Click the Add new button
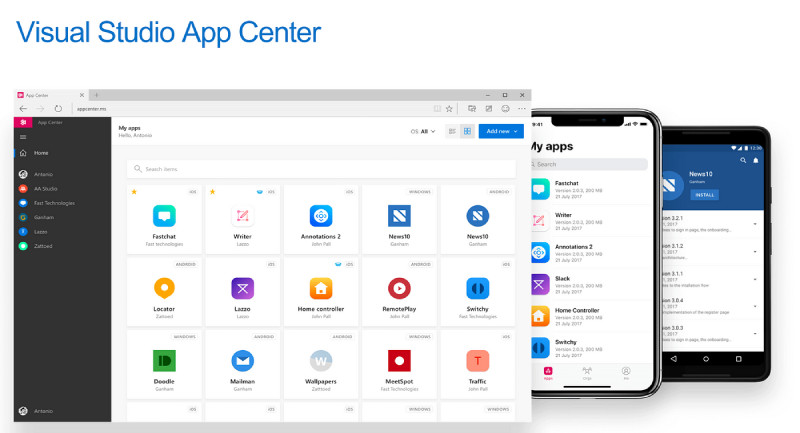800x433 pixels. [x=501, y=132]
